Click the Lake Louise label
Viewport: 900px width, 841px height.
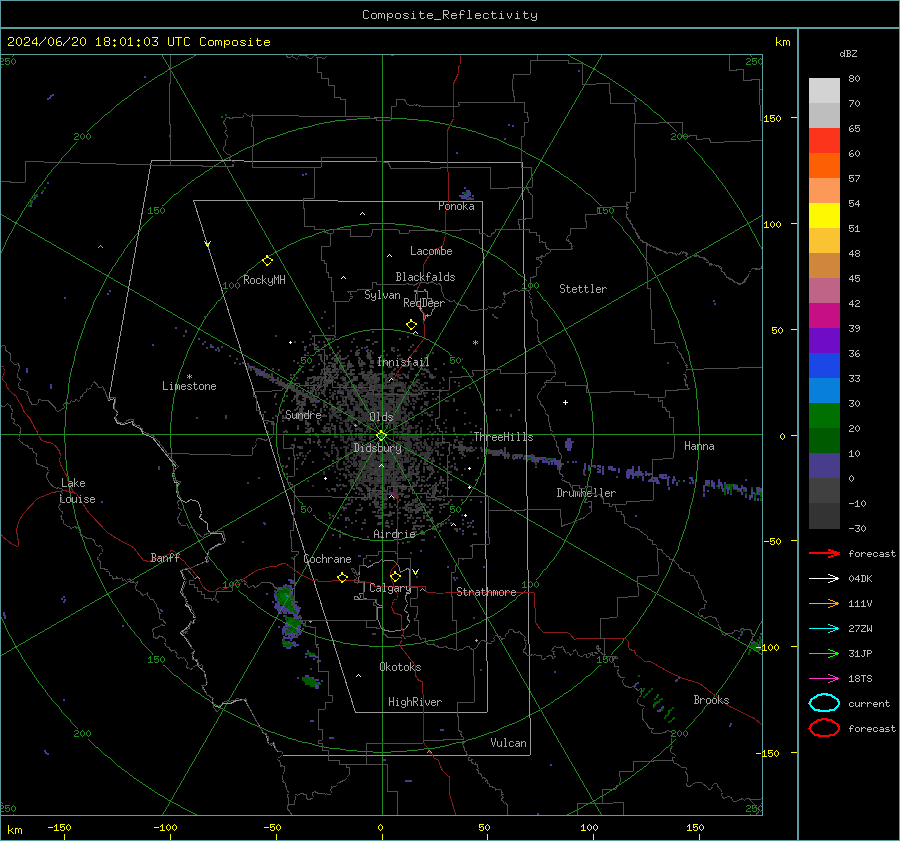77,491
